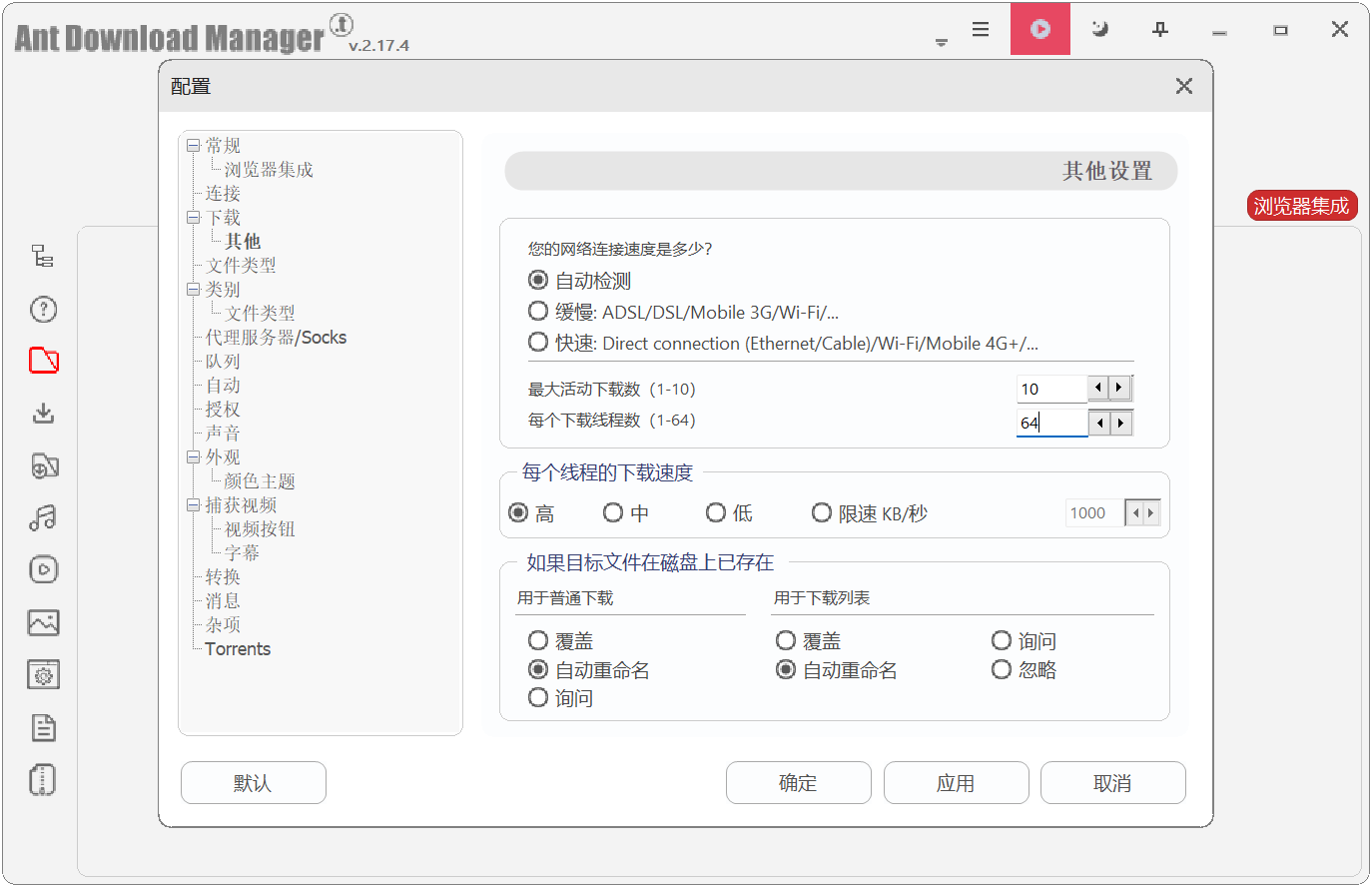This screenshot has height=887, width=1372.
Task: Open 队列 settings in tree
Action: click(x=223, y=362)
